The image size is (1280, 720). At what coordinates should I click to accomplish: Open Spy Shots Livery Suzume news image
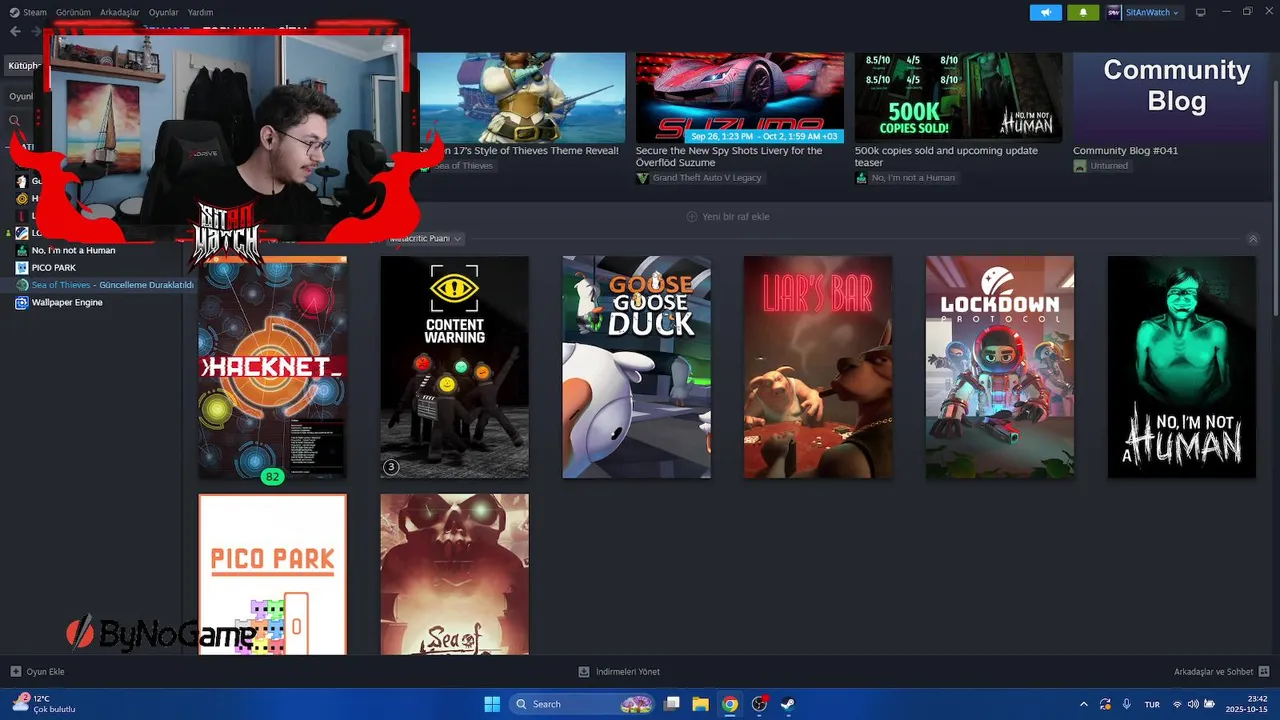click(740, 97)
